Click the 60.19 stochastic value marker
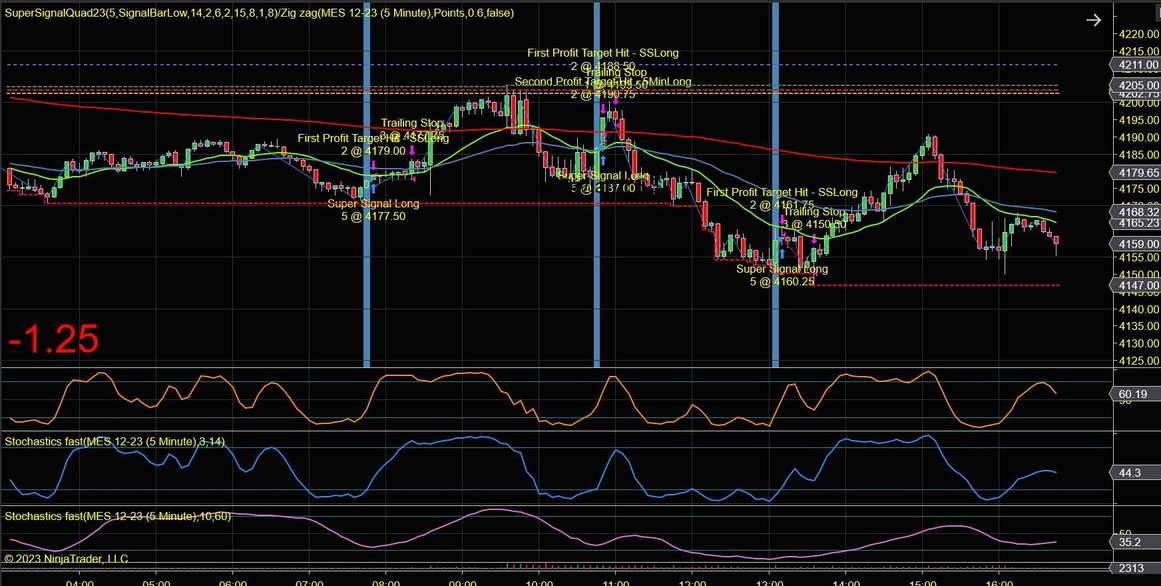 pyautogui.click(x=1131, y=394)
